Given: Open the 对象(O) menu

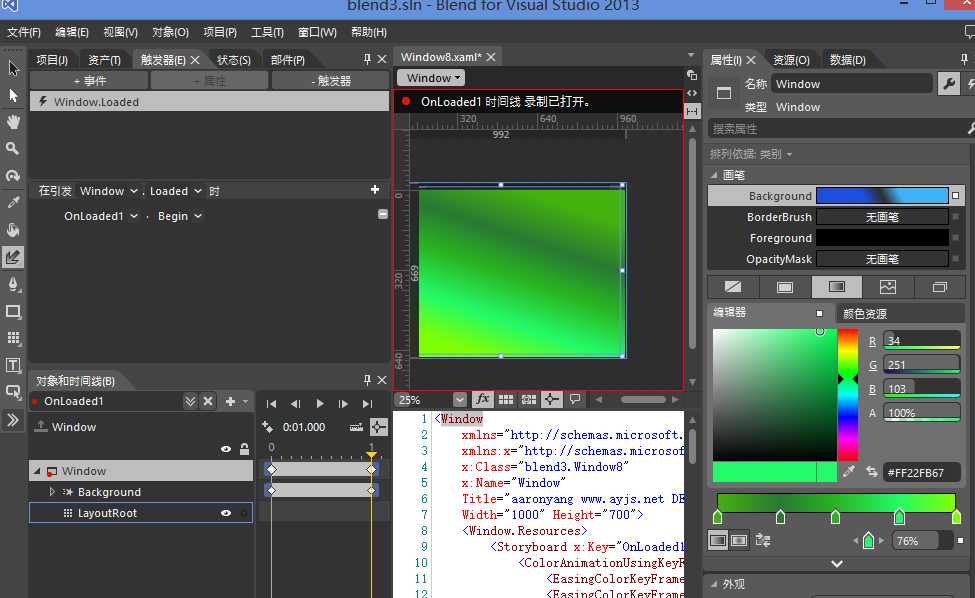Looking at the screenshot, I should click(170, 32).
